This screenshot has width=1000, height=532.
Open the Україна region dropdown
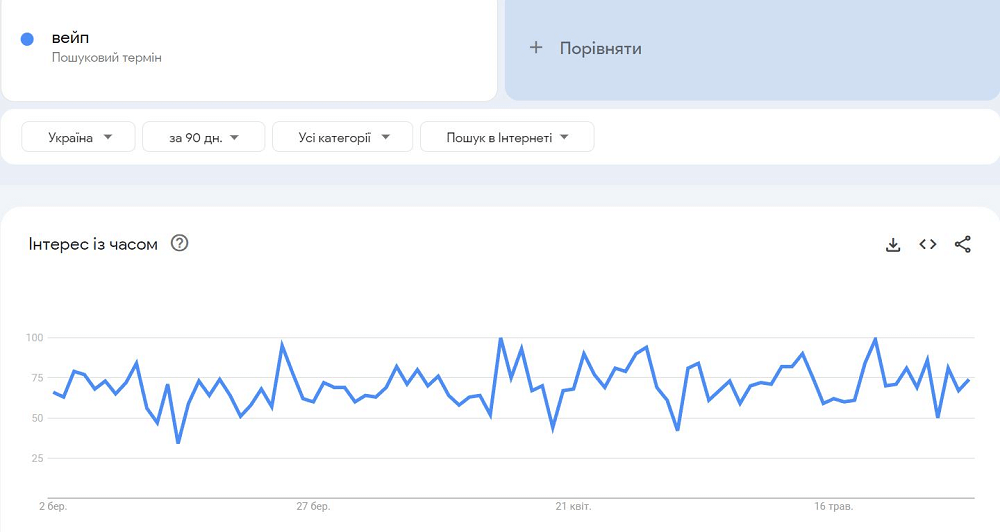pos(79,137)
